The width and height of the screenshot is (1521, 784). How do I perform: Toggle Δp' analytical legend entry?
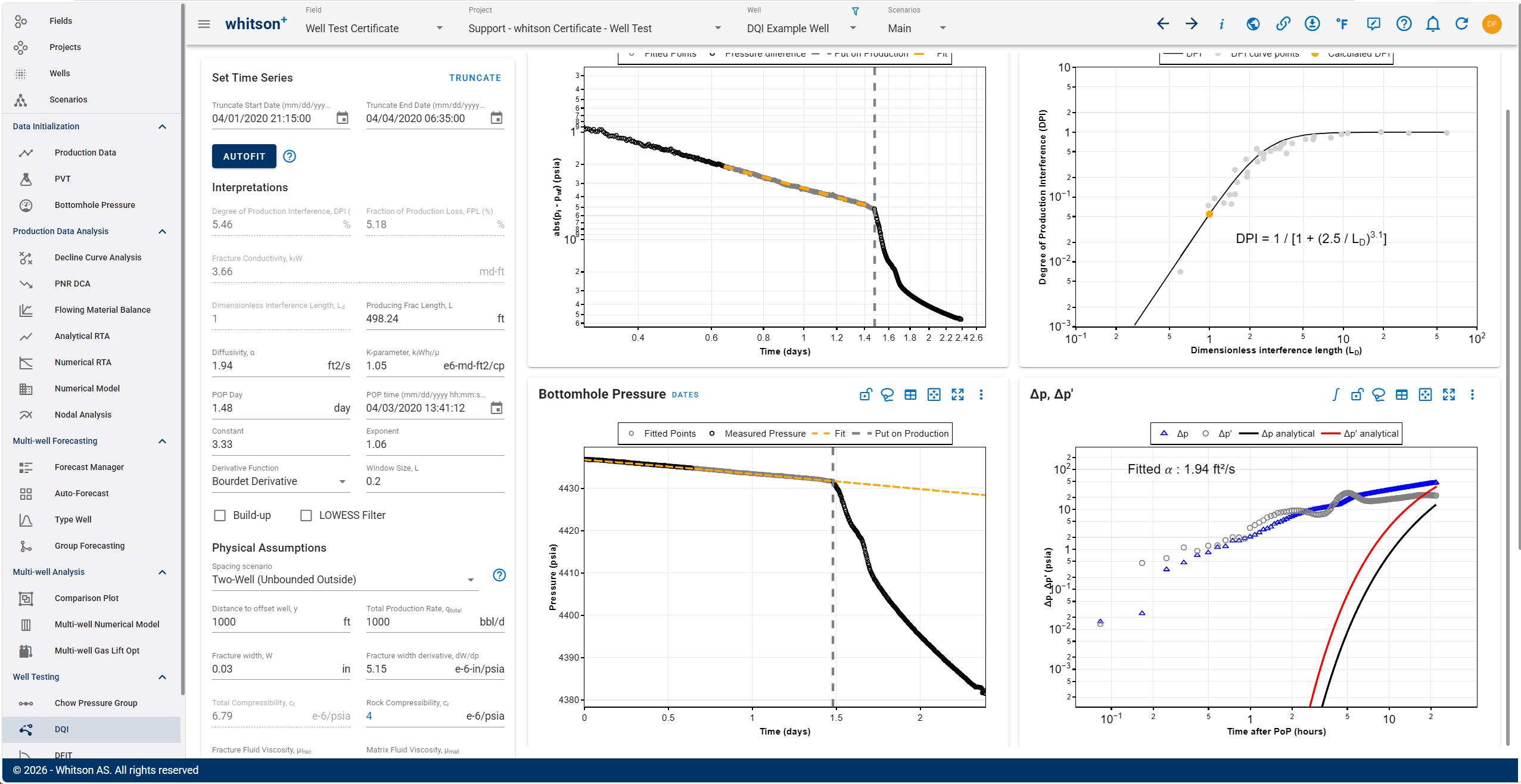pyautogui.click(x=1360, y=434)
